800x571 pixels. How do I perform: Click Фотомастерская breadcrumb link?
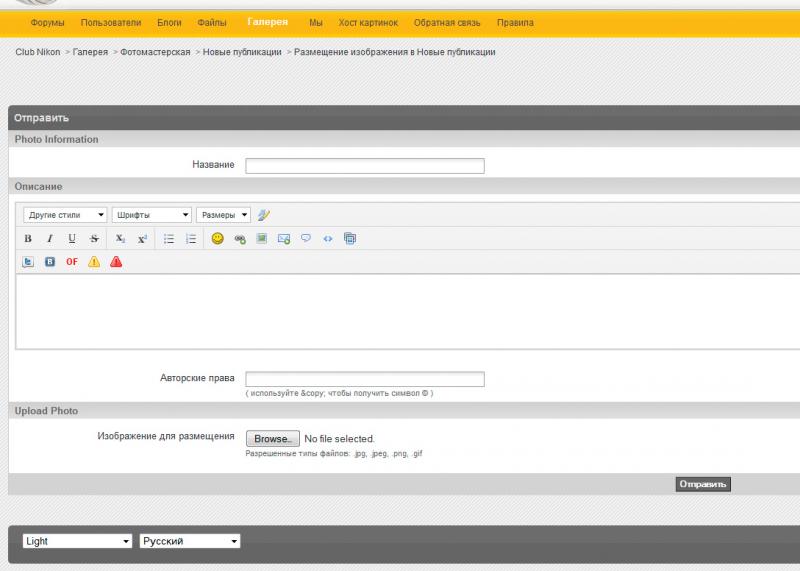(155, 52)
